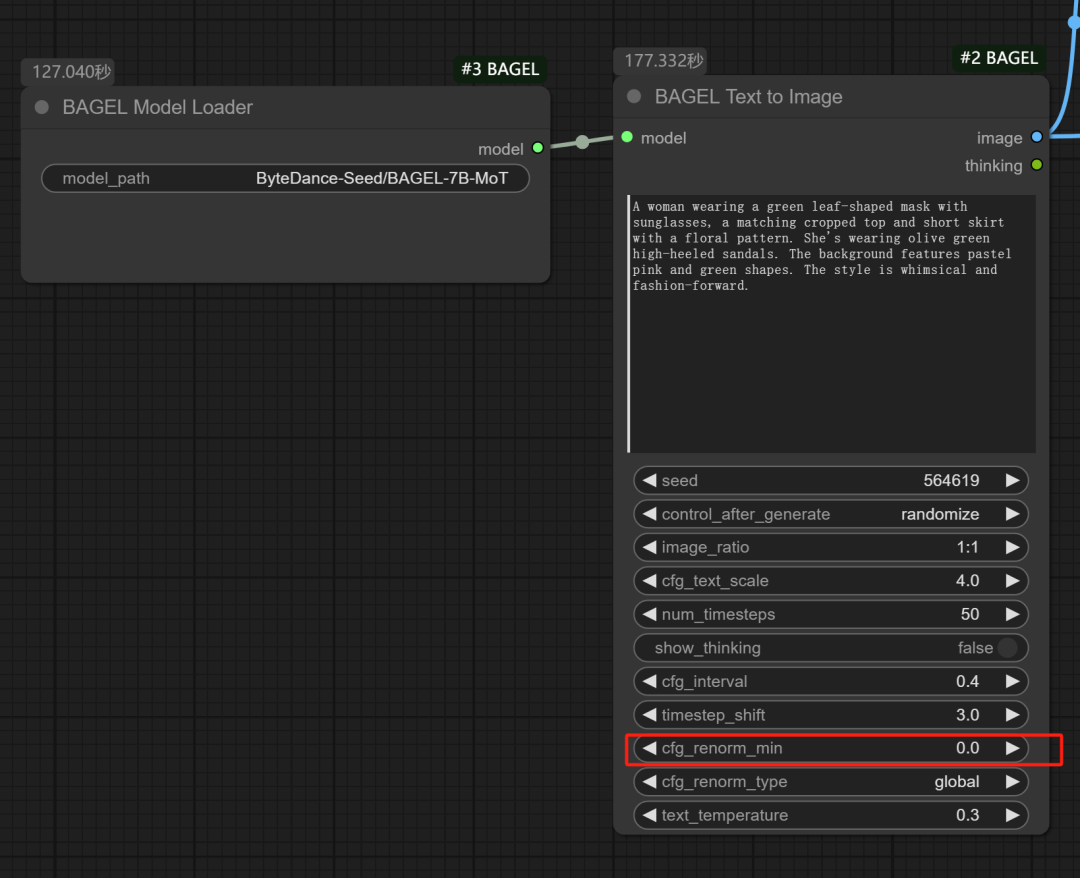Open the cfg_renorm_type global dropdown
The height and width of the screenshot is (878, 1080).
click(x=957, y=782)
